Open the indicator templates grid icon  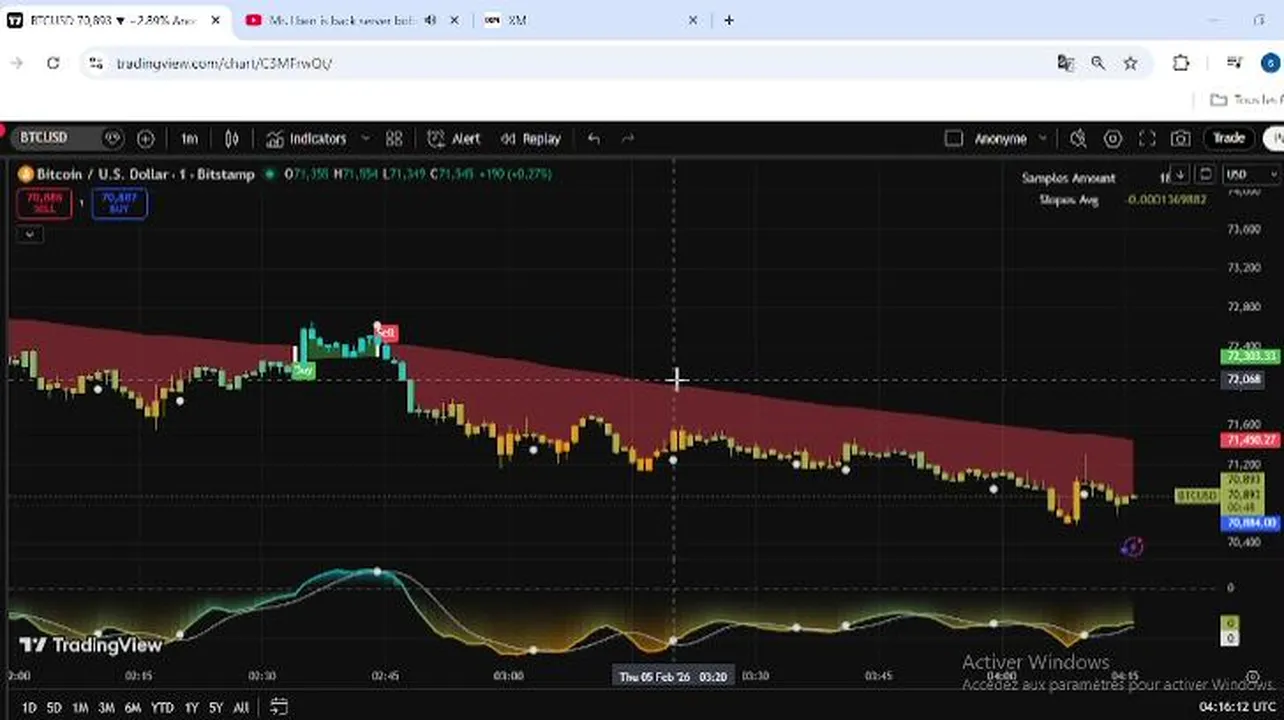[394, 138]
